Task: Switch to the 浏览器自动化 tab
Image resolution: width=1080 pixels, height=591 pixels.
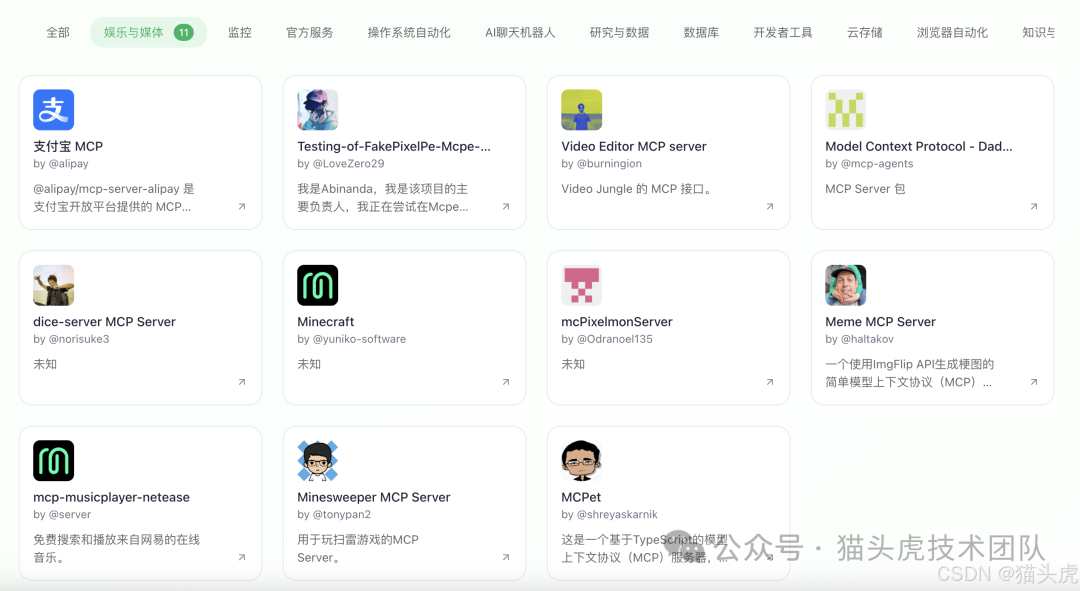Action: pos(953,32)
